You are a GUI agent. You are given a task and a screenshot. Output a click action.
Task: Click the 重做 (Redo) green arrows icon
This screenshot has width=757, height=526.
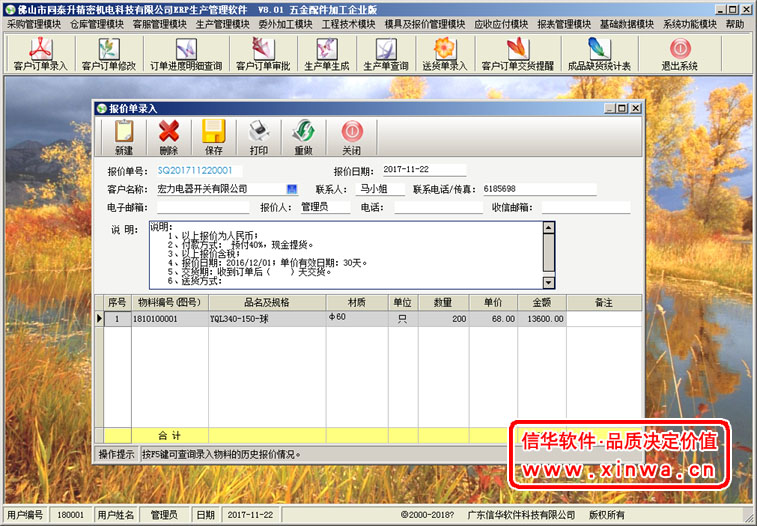click(x=303, y=136)
